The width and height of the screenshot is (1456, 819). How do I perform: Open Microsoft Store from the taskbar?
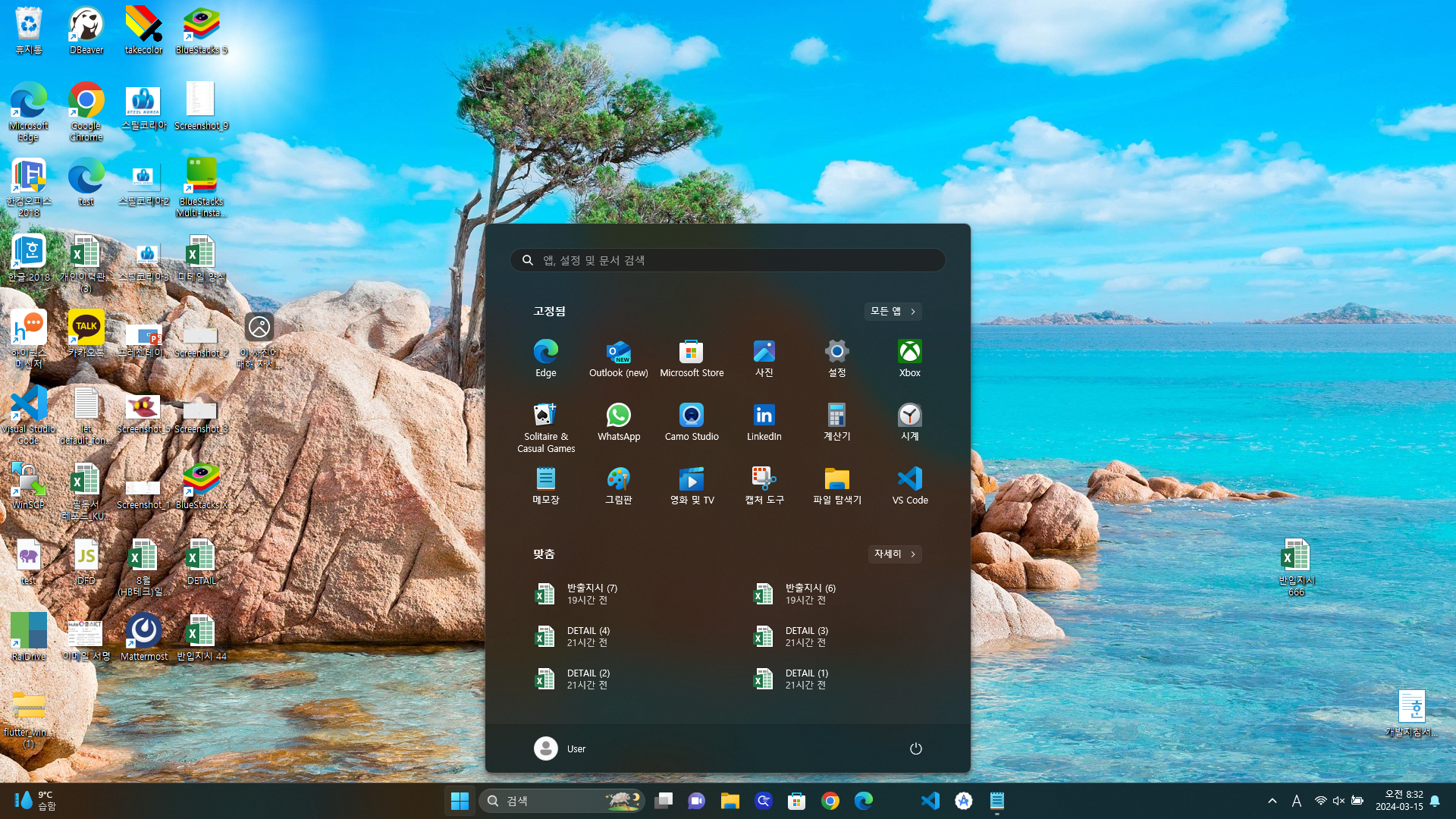click(797, 801)
